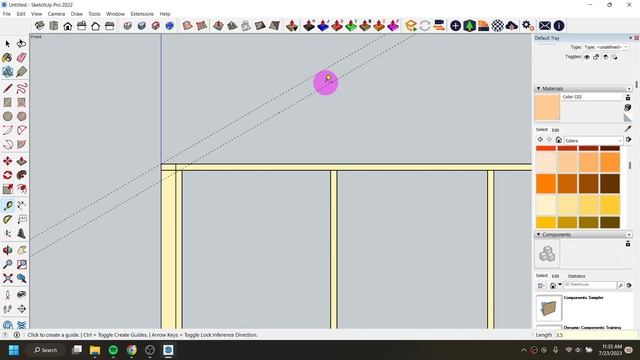Click the envelope mail toolbar icon

(544, 26)
